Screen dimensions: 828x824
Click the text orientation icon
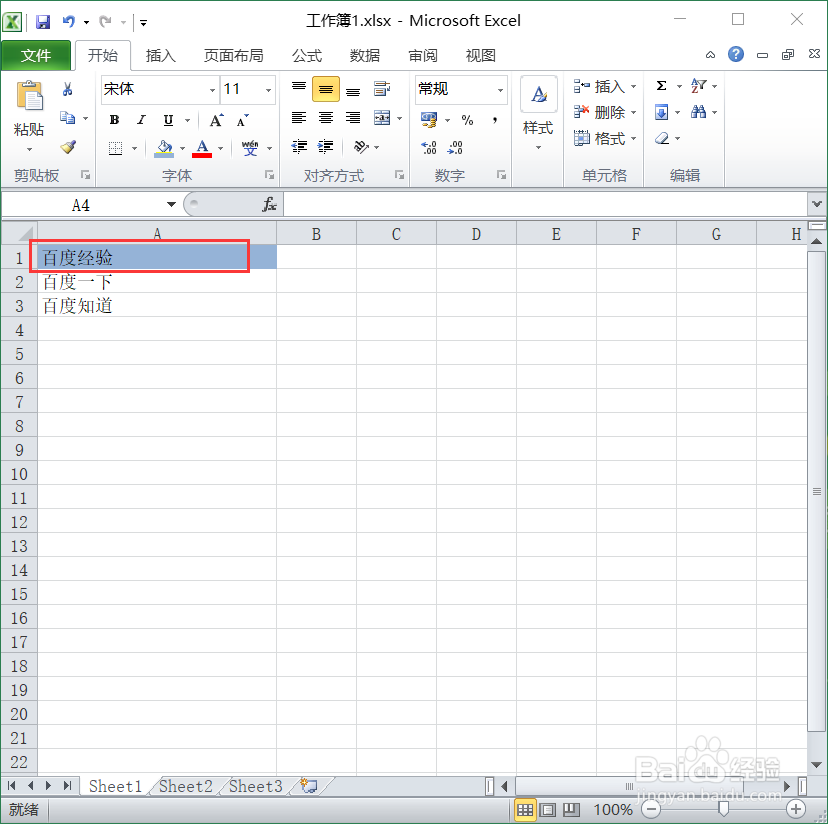click(x=361, y=147)
